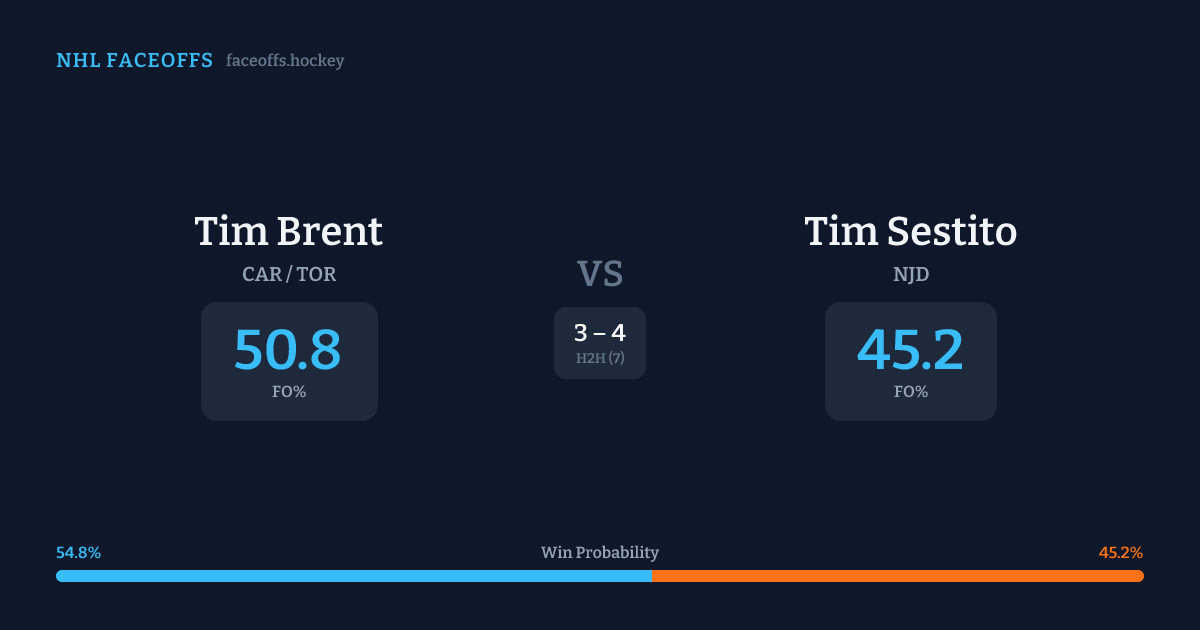Click the CAR / TOR team label
The height and width of the screenshot is (630, 1200).
(289, 274)
